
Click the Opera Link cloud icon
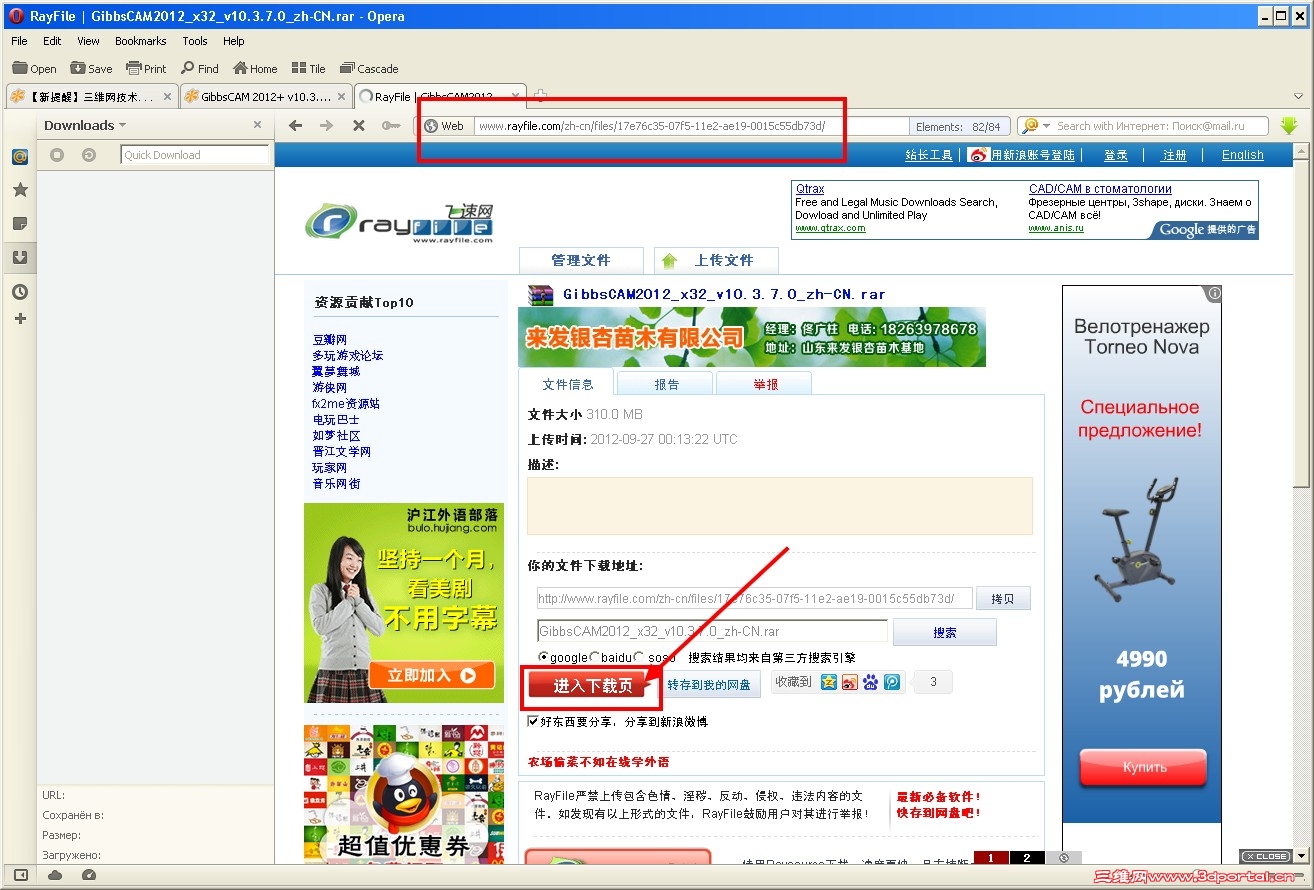(x=55, y=875)
